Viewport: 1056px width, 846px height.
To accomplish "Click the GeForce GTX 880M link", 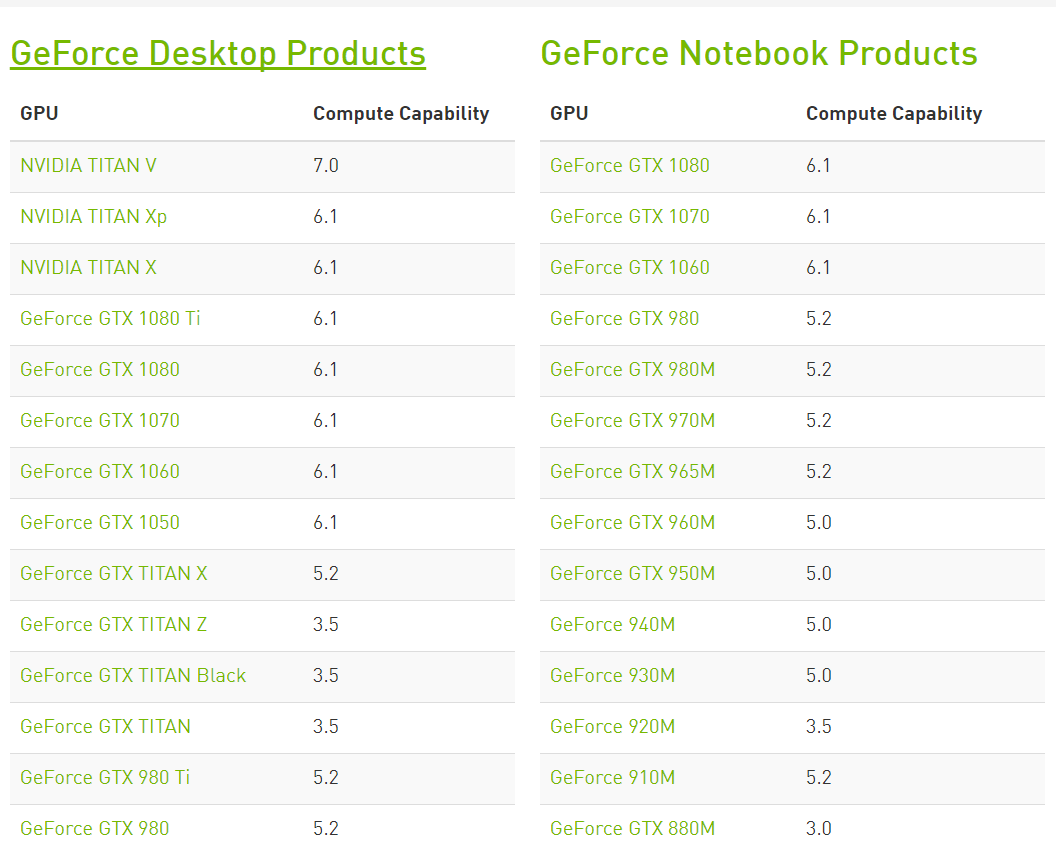I will 634,829.
